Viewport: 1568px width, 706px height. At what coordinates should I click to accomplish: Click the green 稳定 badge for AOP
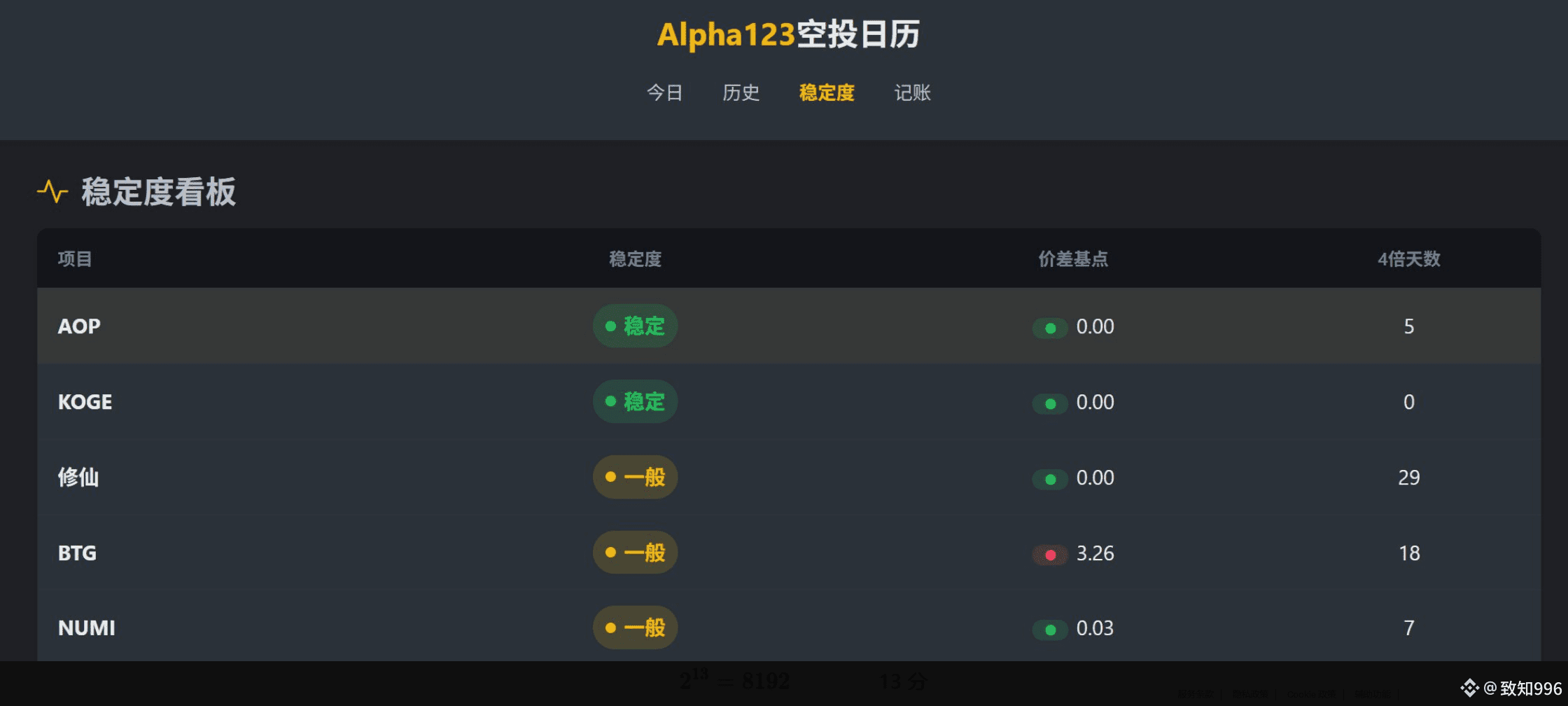pyautogui.click(x=635, y=326)
